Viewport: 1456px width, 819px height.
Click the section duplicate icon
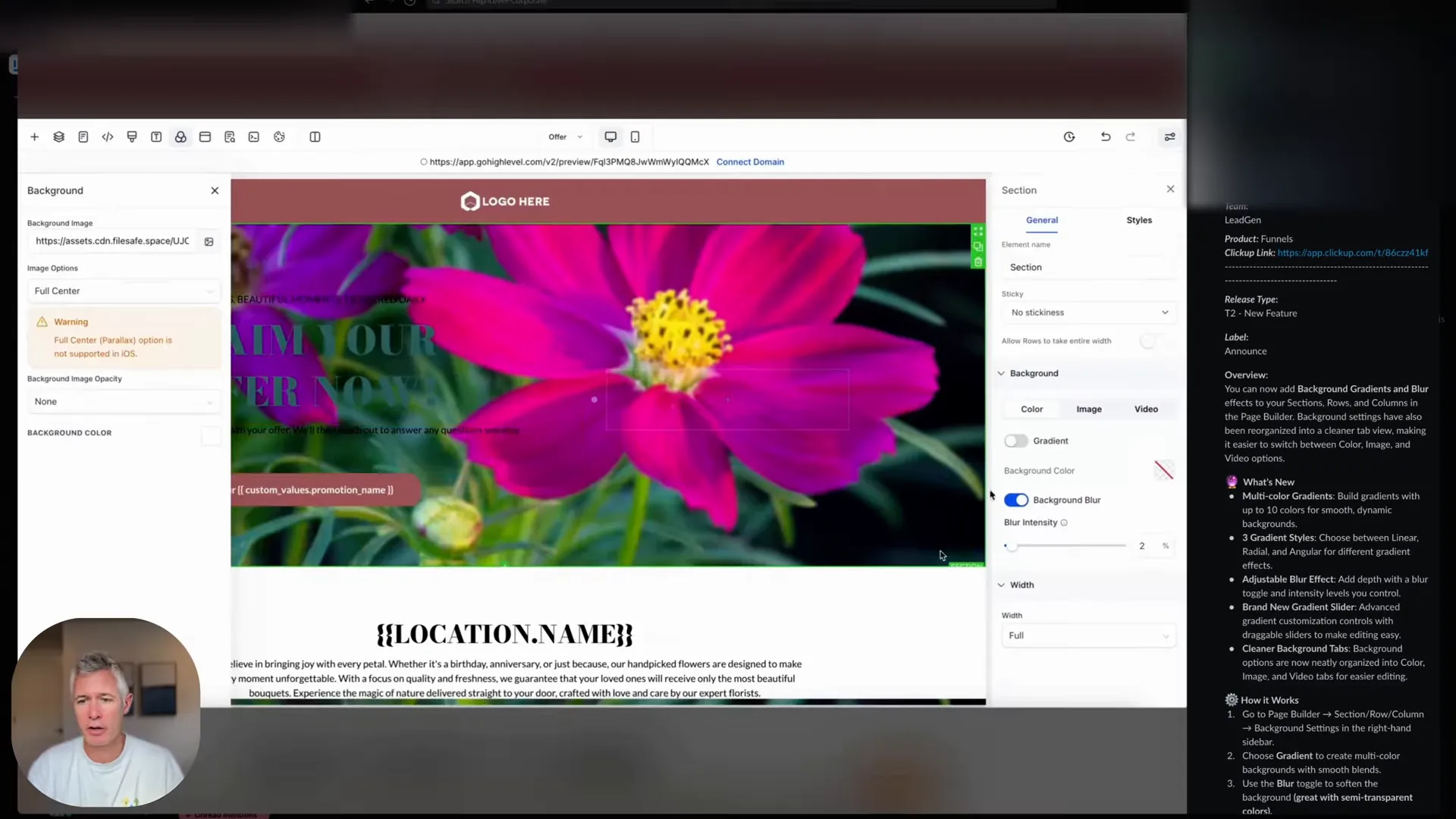[x=978, y=247]
